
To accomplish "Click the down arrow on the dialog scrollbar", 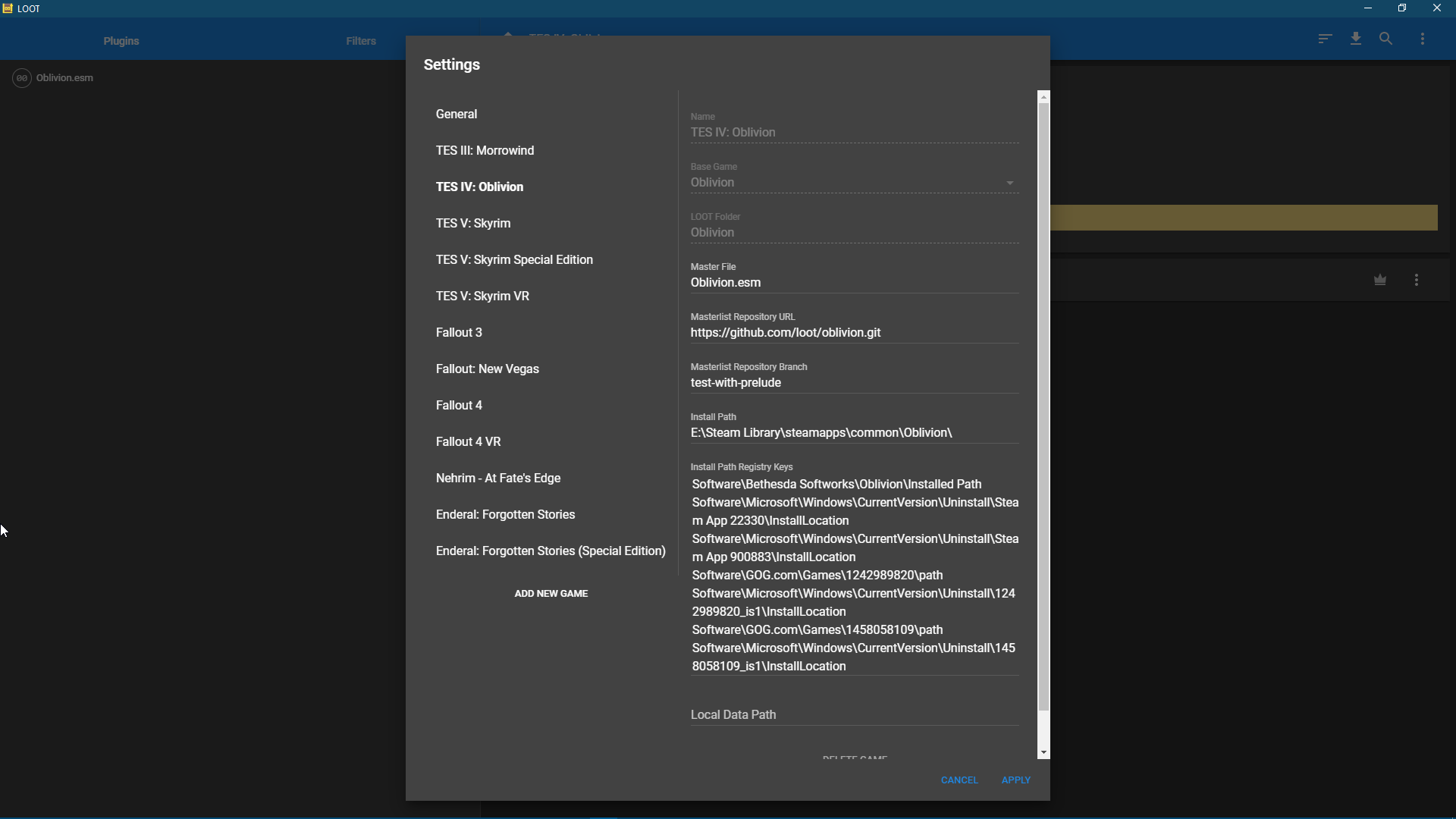I will [1044, 752].
